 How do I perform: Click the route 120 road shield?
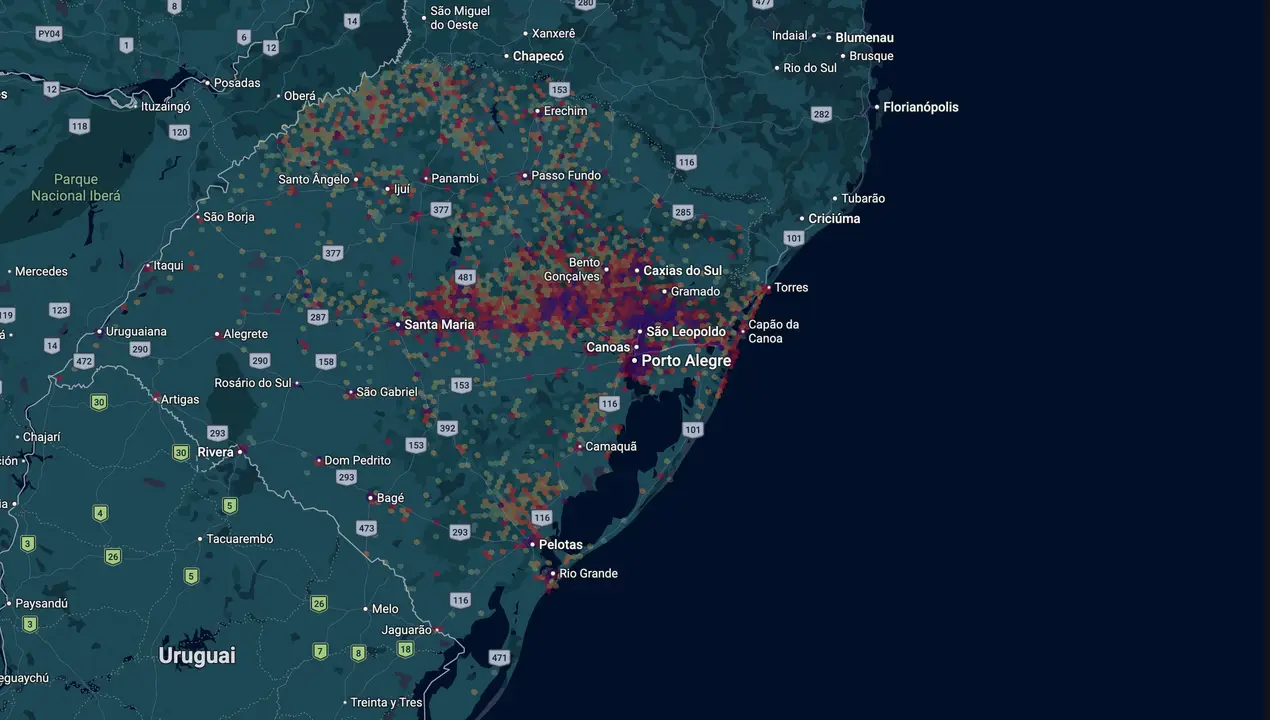click(179, 132)
